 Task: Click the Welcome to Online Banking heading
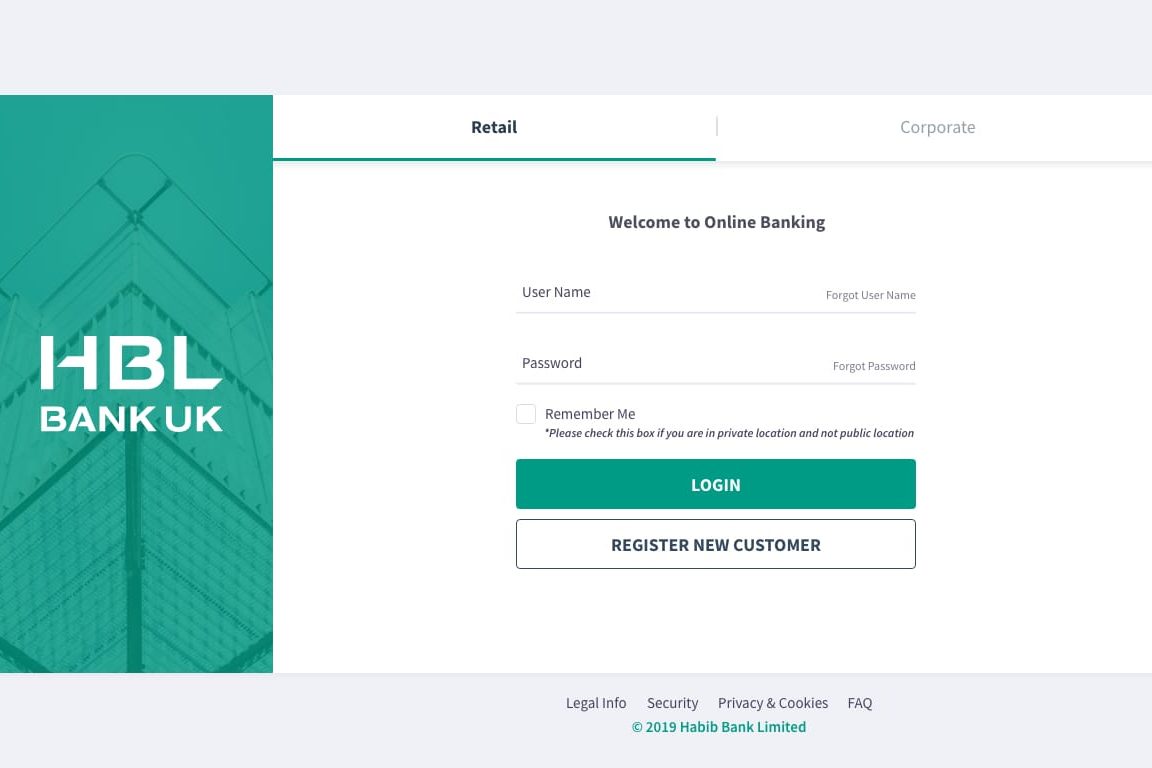pos(716,222)
